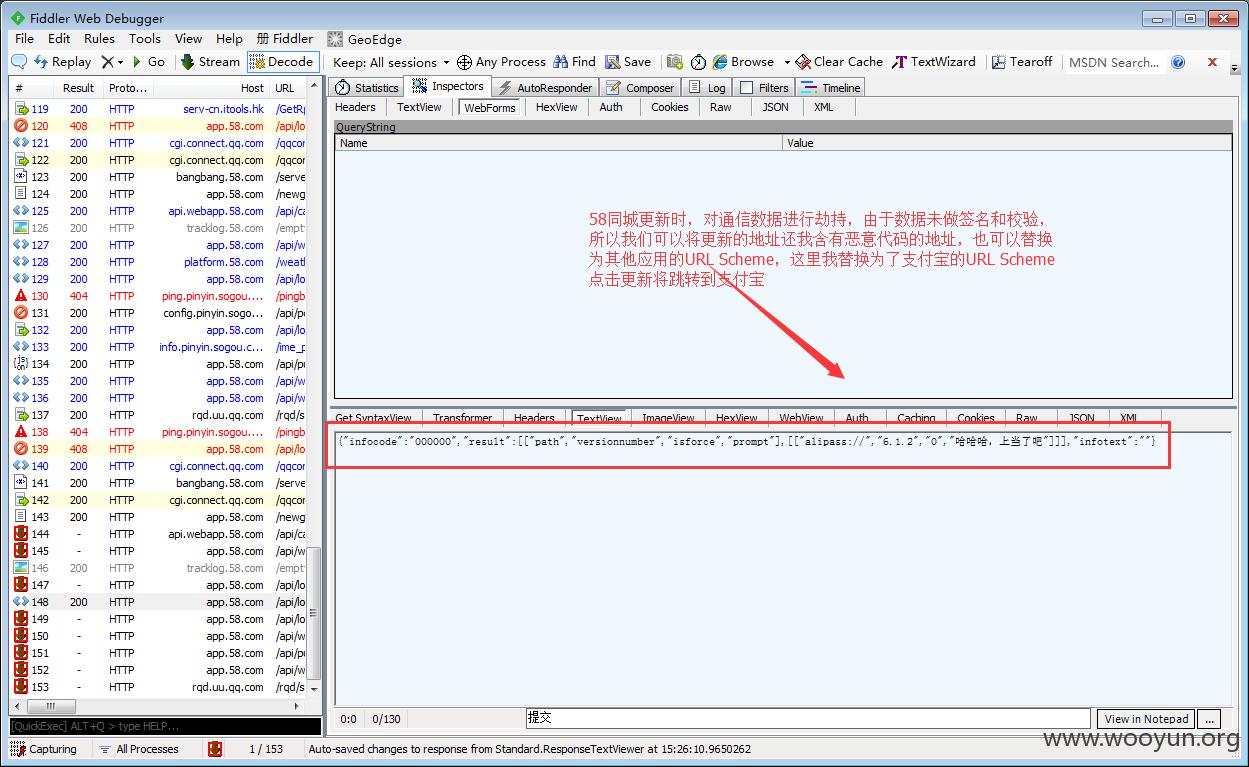Click the Save sessions toolbar button
Image resolution: width=1249 pixels, height=767 pixels.
[627, 62]
